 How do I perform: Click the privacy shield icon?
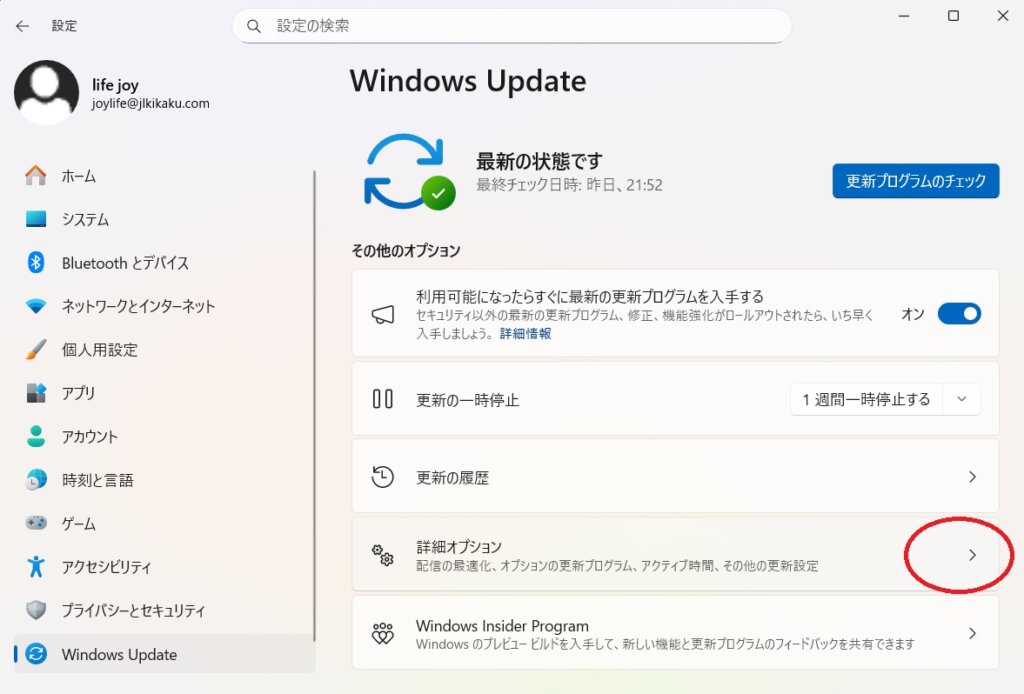coord(36,610)
